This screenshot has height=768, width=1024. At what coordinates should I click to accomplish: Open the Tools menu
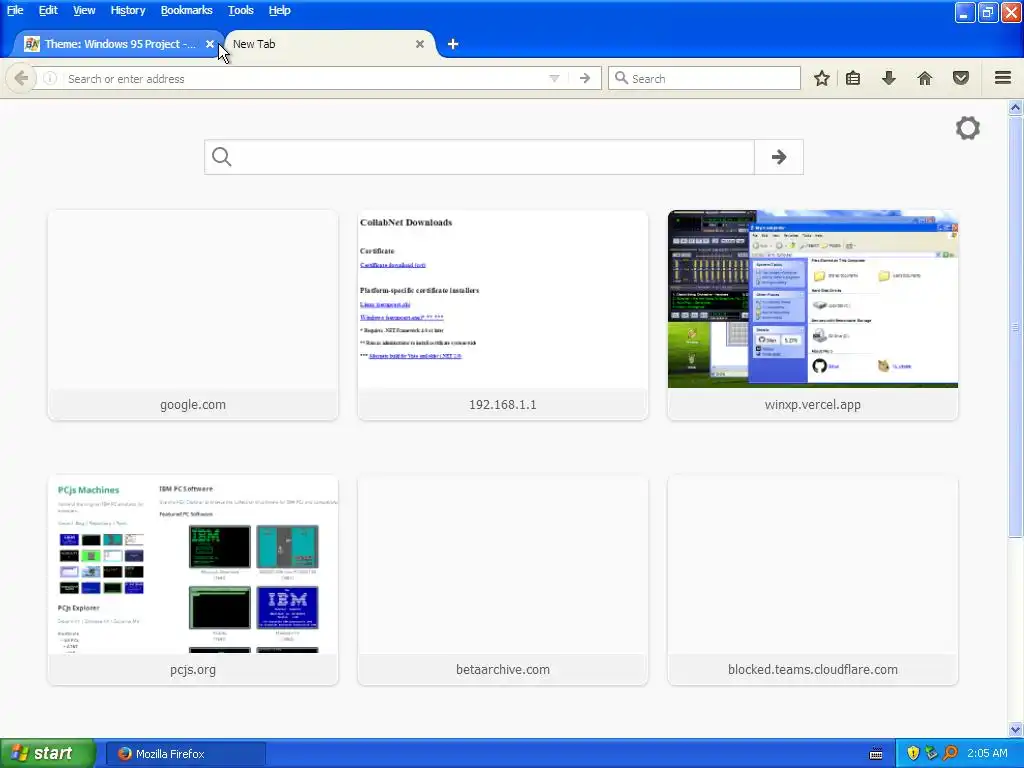tap(240, 10)
